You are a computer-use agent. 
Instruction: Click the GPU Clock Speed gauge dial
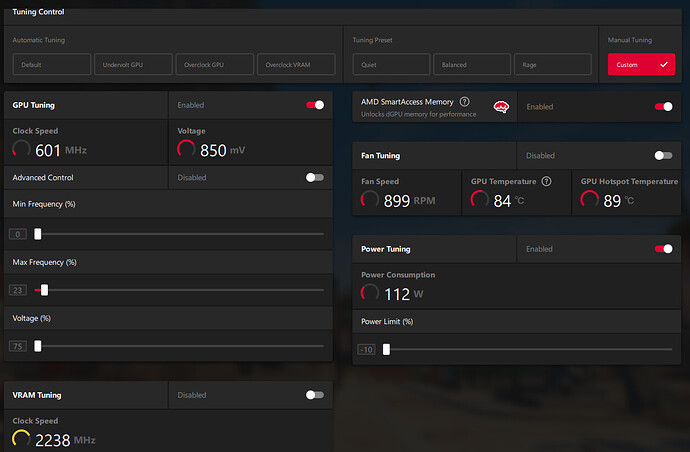tap(21, 149)
